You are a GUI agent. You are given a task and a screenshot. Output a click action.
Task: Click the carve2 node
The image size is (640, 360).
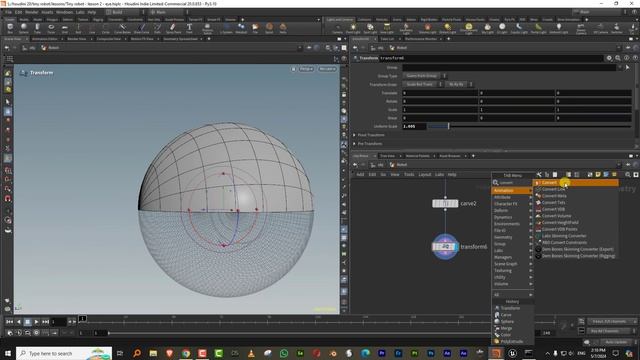coord(445,203)
